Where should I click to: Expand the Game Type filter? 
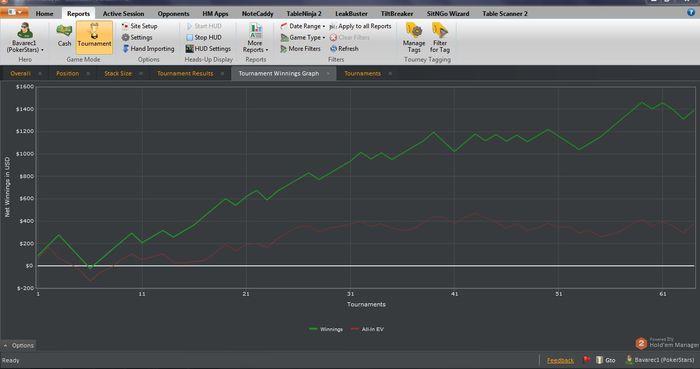coord(303,37)
